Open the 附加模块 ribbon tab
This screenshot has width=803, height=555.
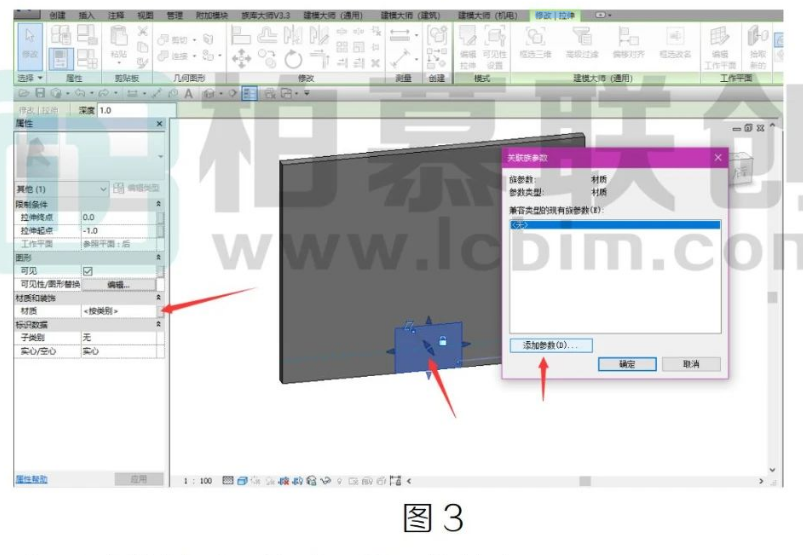pyautogui.click(x=212, y=15)
